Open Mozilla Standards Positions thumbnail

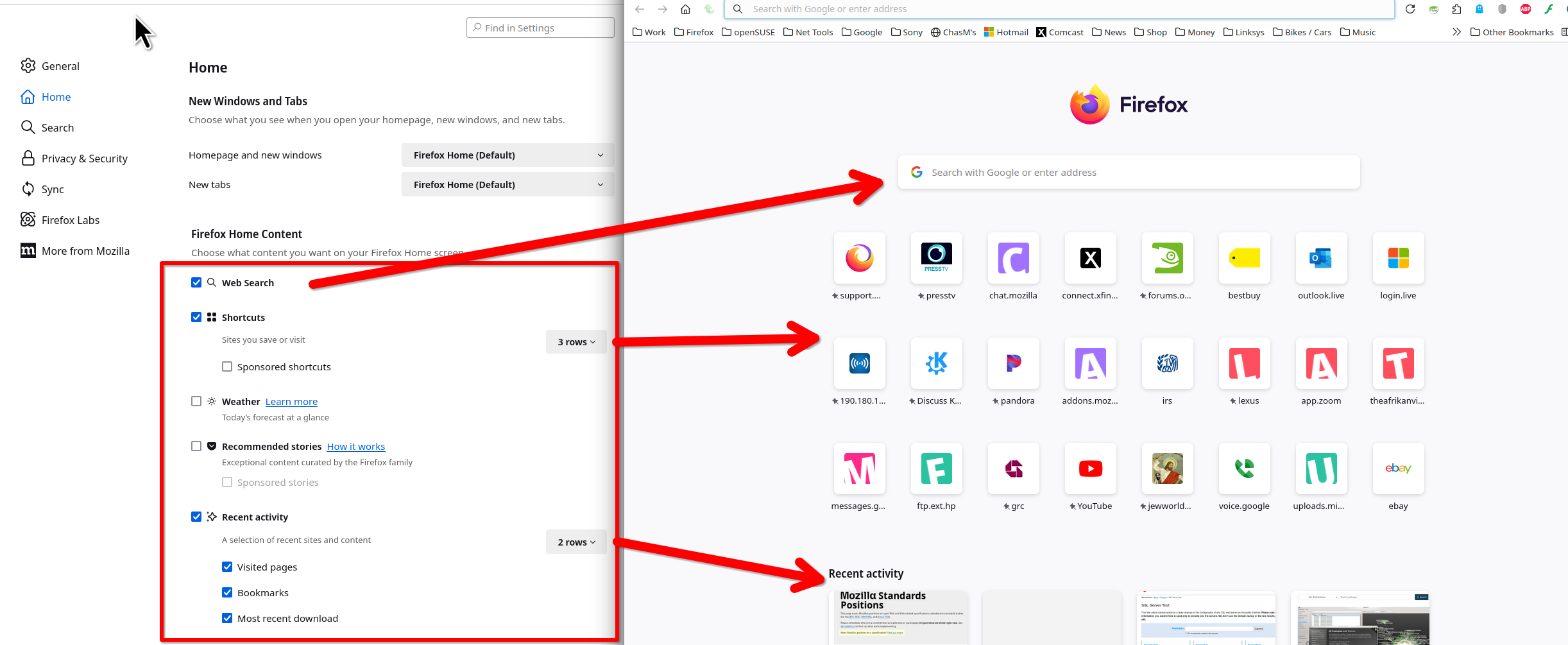click(x=898, y=617)
